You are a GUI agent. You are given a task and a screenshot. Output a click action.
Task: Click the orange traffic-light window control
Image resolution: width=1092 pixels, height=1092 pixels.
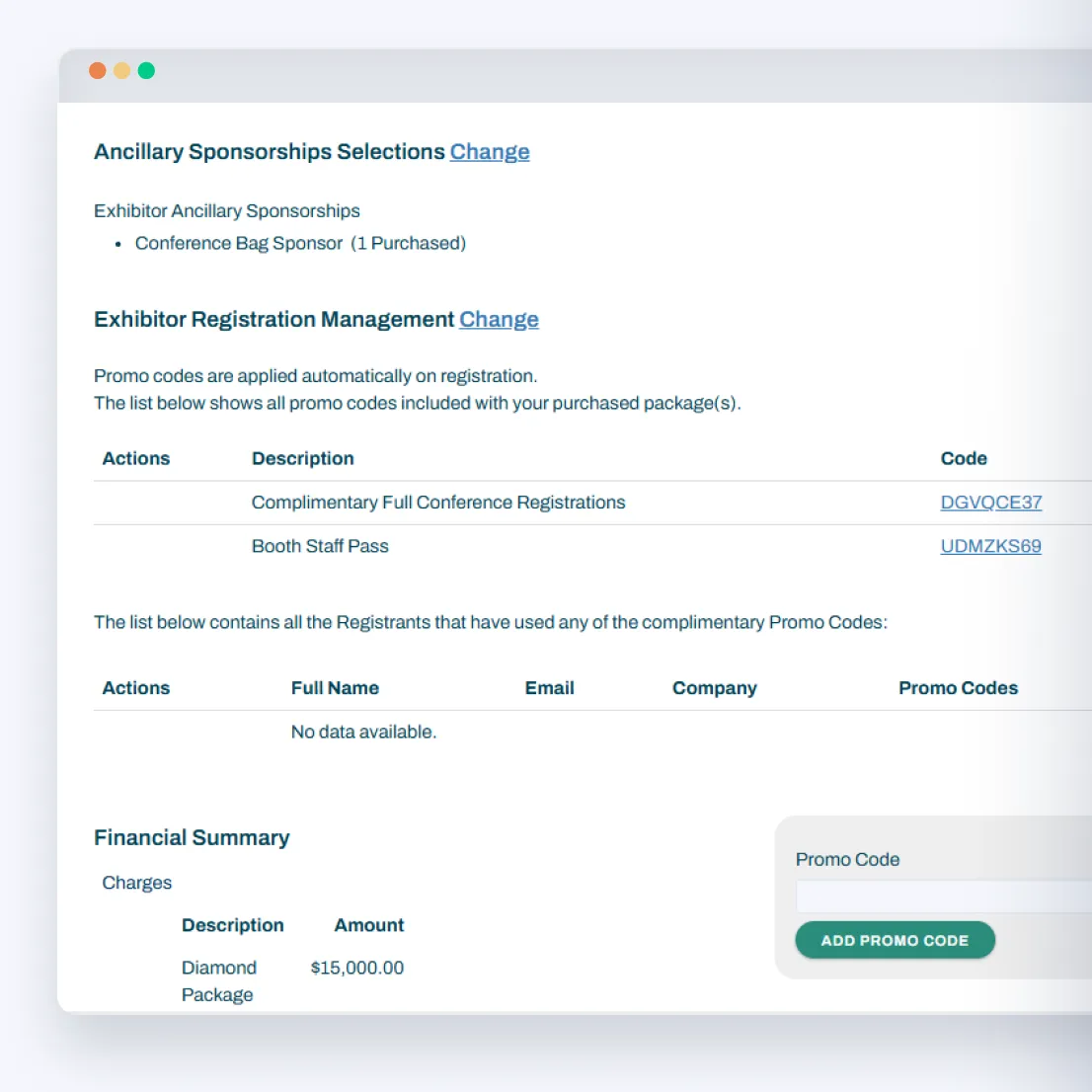click(x=97, y=70)
